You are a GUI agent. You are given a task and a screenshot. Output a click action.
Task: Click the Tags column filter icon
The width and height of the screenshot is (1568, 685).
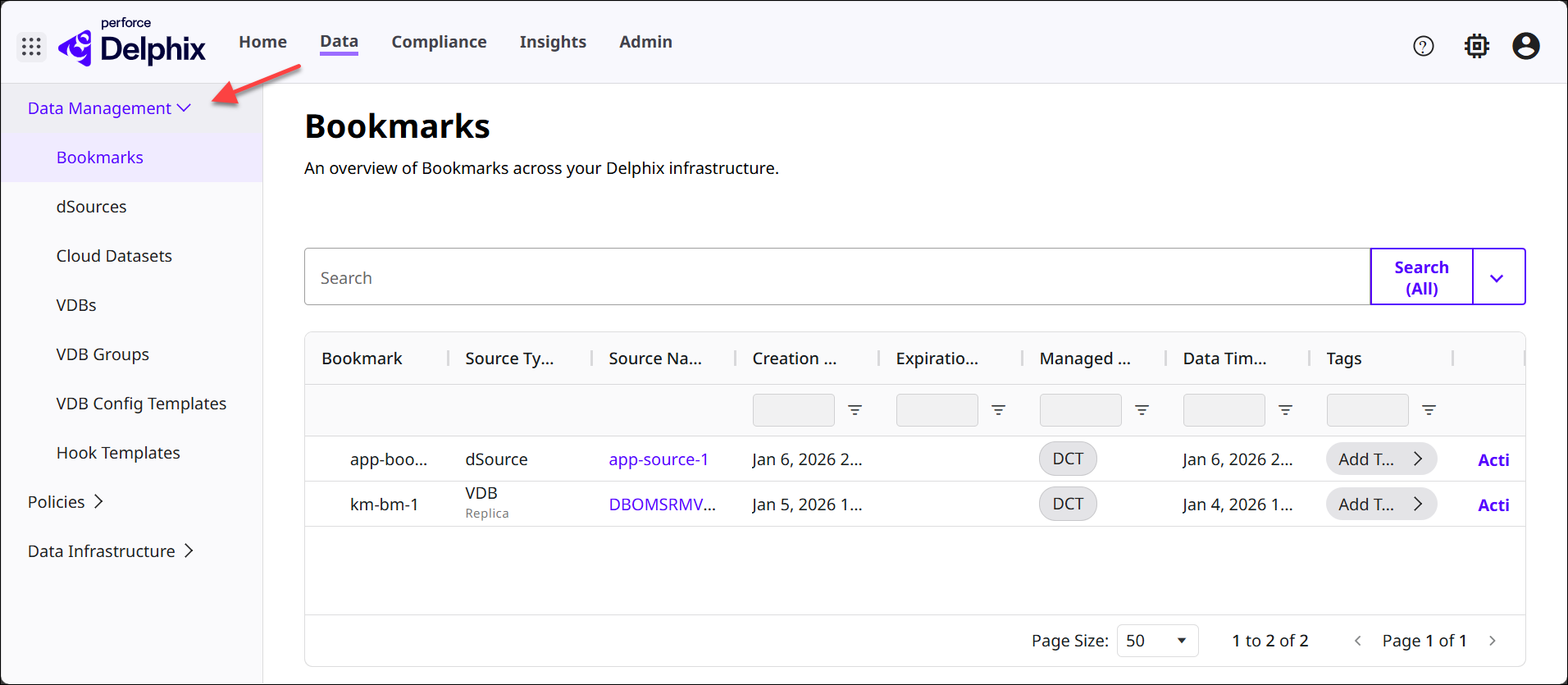pos(1429,410)
